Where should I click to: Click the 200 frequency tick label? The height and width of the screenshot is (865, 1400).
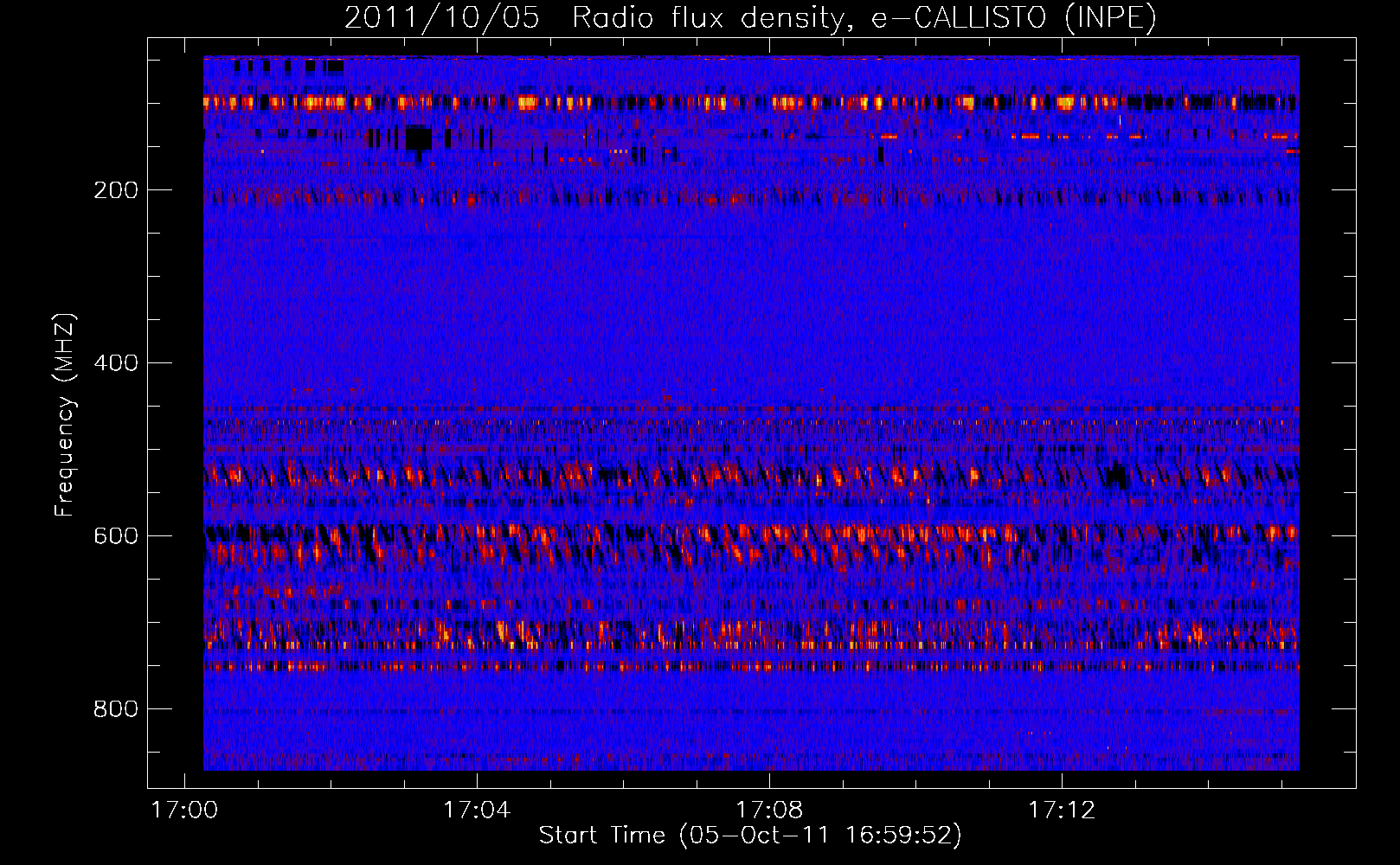pos(116,190)
